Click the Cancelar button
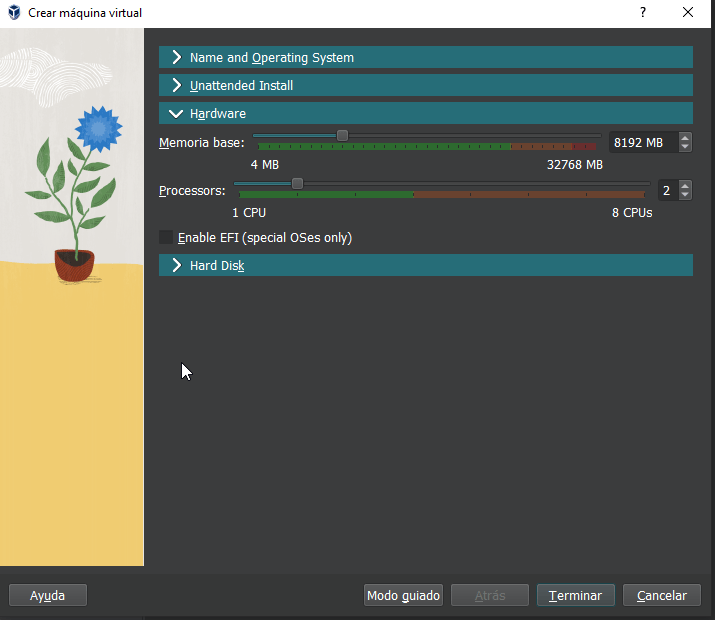 click(662, 595)
